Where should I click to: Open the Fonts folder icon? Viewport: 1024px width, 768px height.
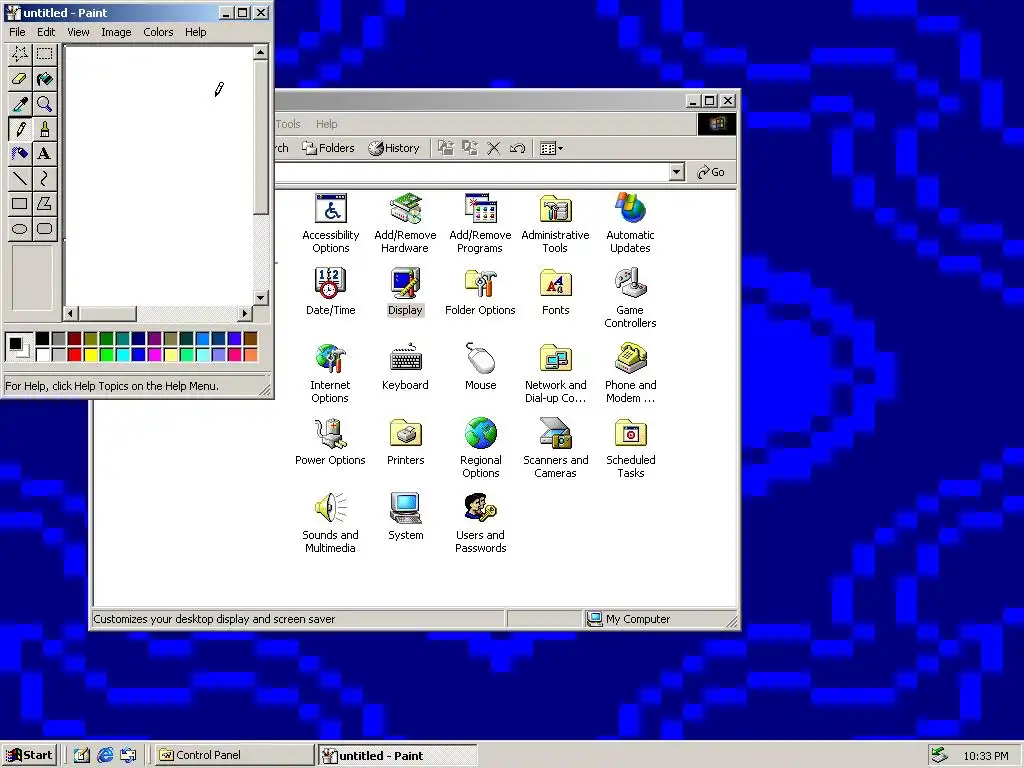(x=555, y=291)
